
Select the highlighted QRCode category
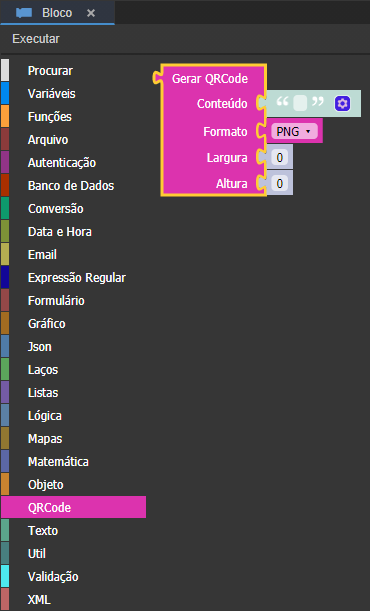click(74, 507)
